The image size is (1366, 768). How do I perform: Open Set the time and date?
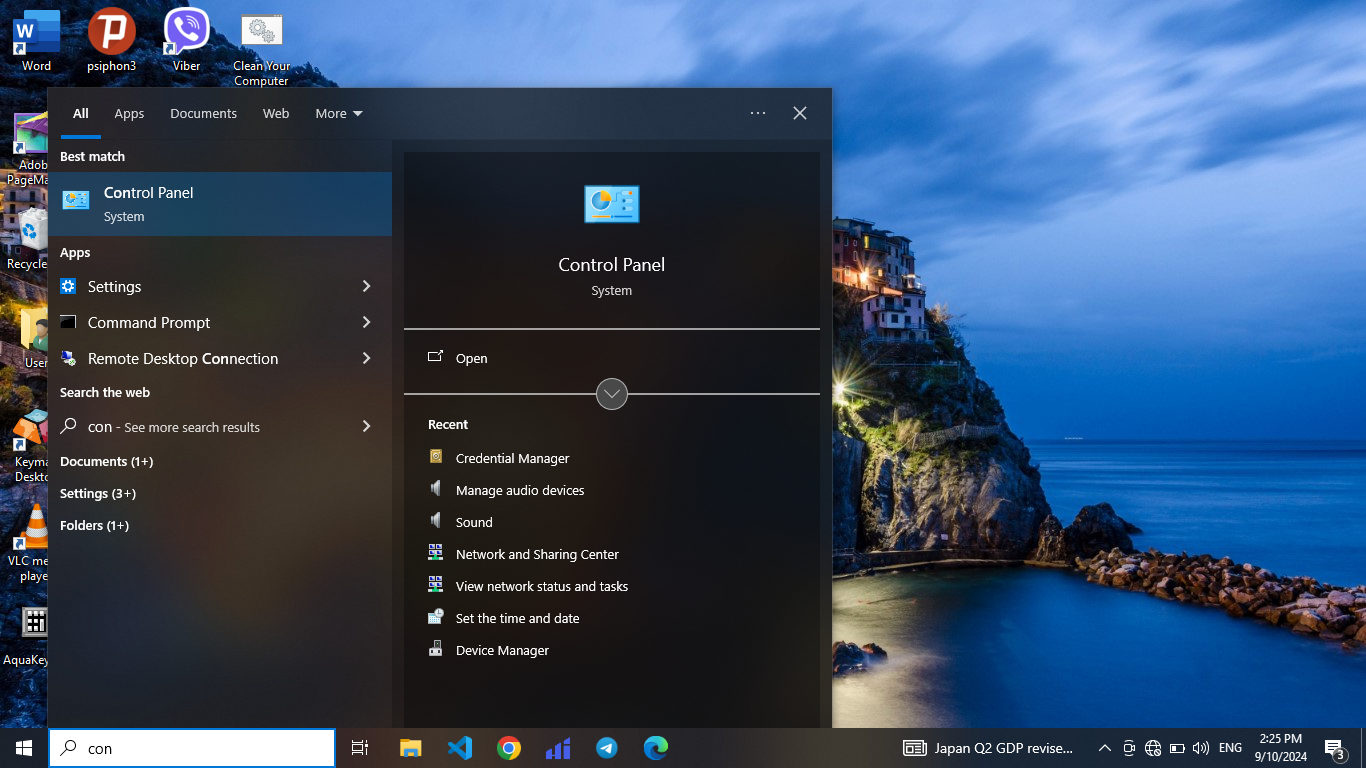(x=517, y=618)
